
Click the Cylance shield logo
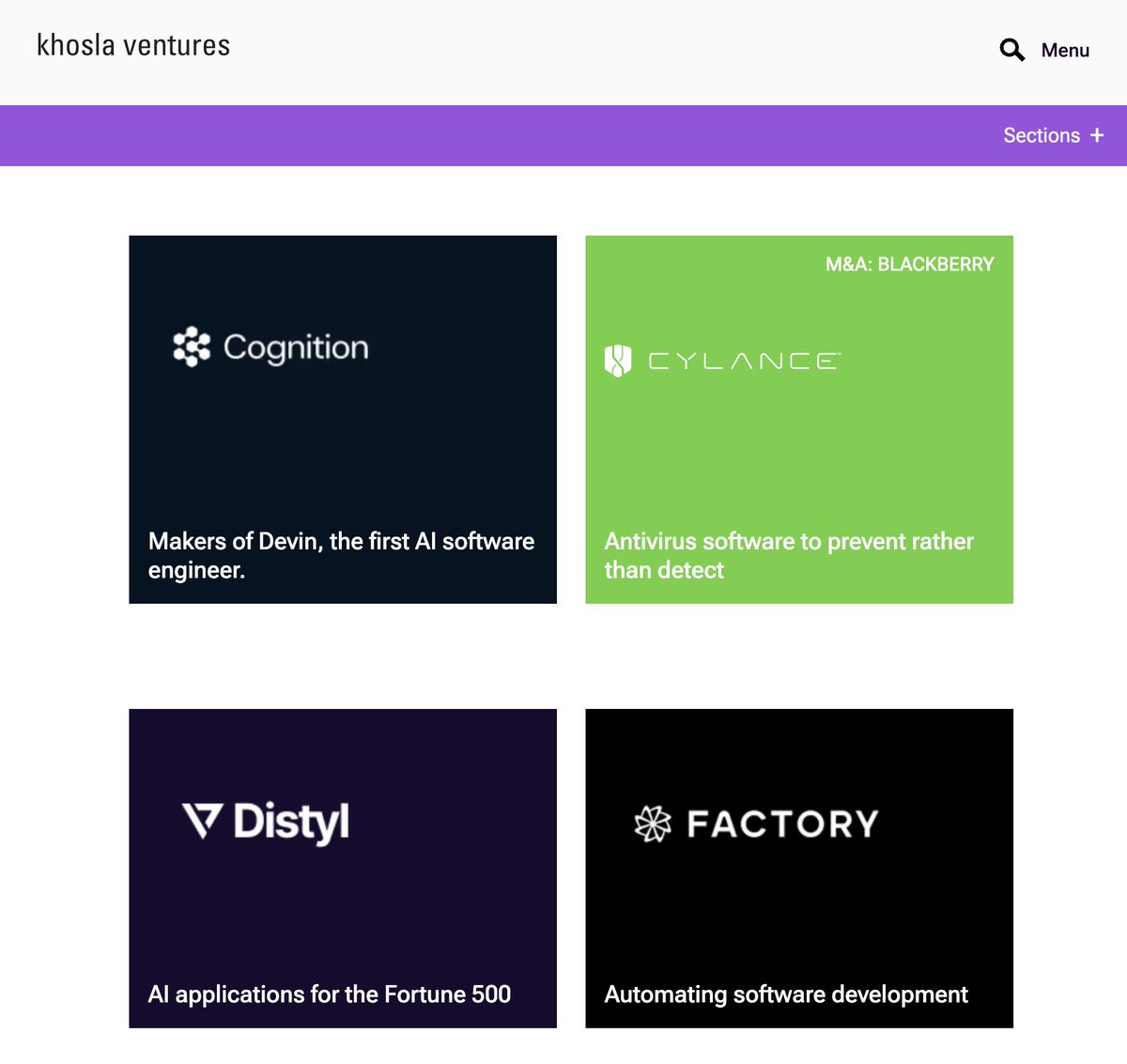pyautogui.click(x=618, y=361)
